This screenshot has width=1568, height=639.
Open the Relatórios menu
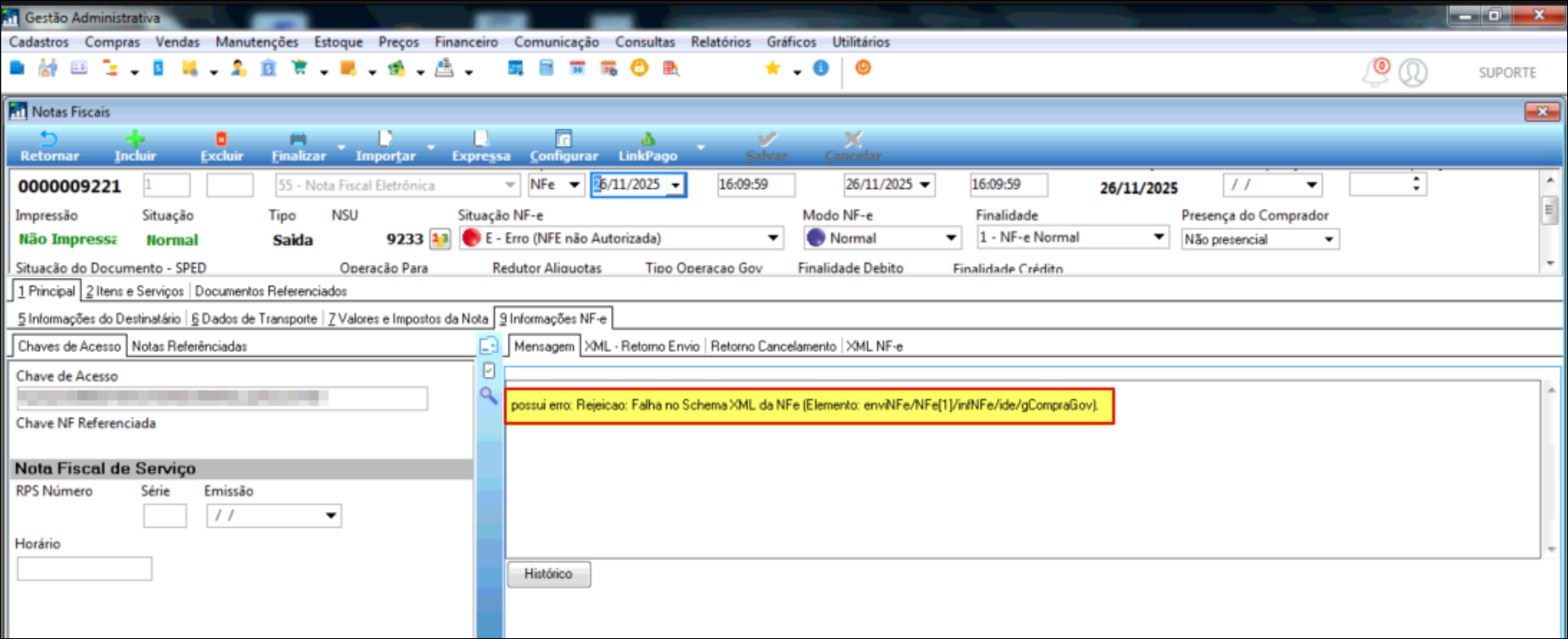coord(720,42)
